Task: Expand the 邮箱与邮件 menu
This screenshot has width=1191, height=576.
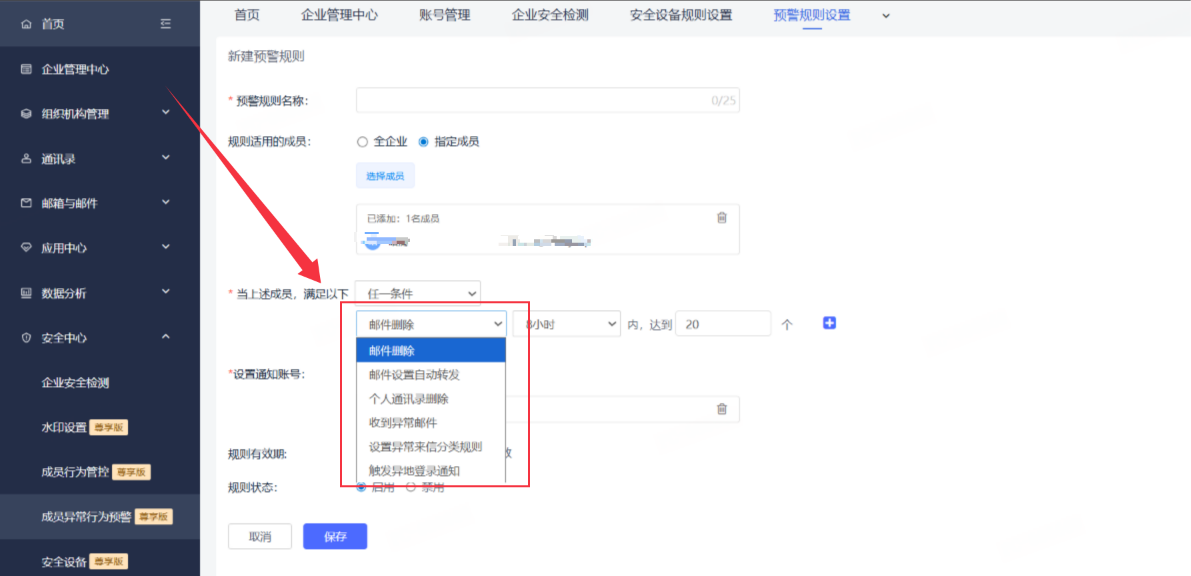Action: pos(166,203)
